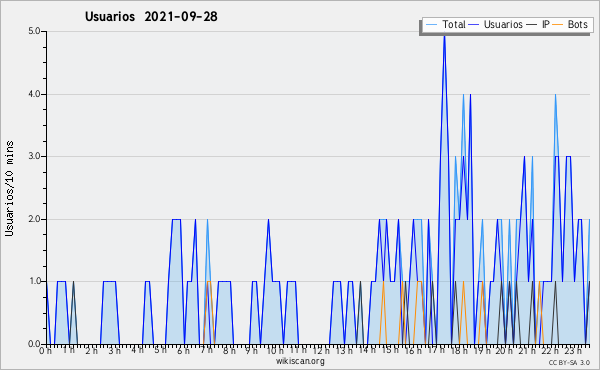
Task: Click the 4.0 y-axis value
Action: (34, 94)
